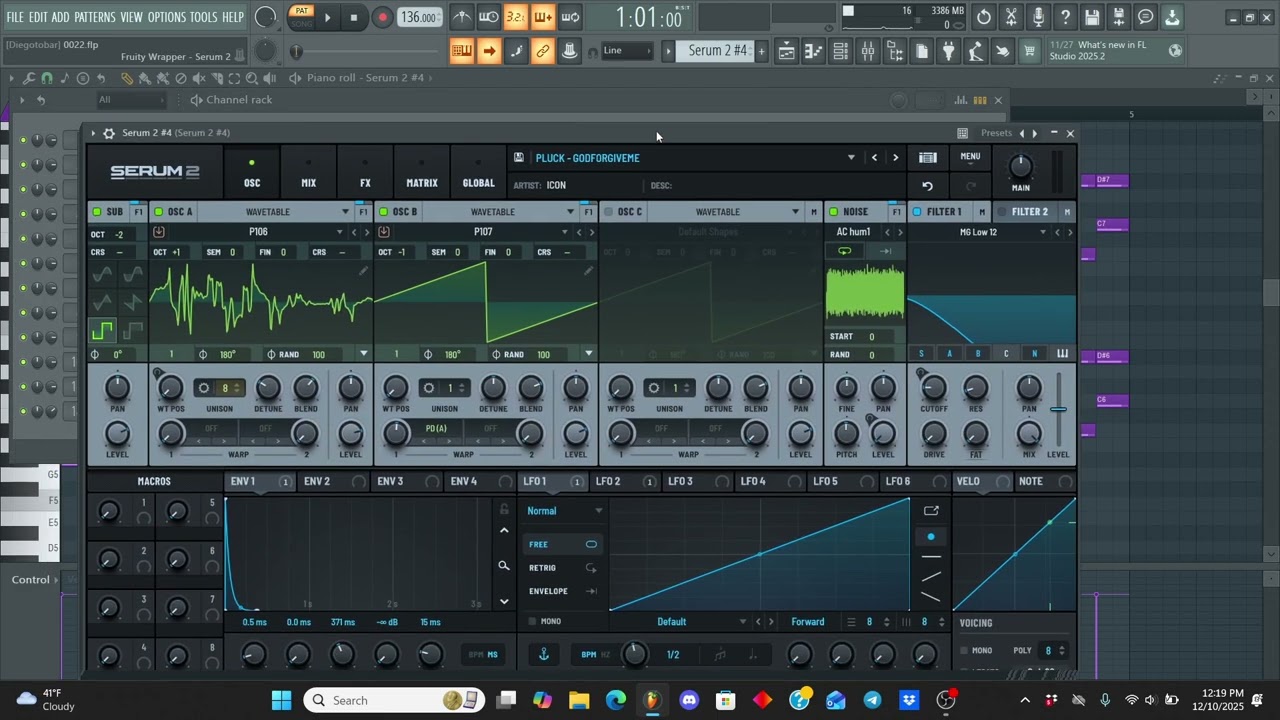Click the envelope lock icon
This screenshot has width=1280, height=720.
coord(504,510)
